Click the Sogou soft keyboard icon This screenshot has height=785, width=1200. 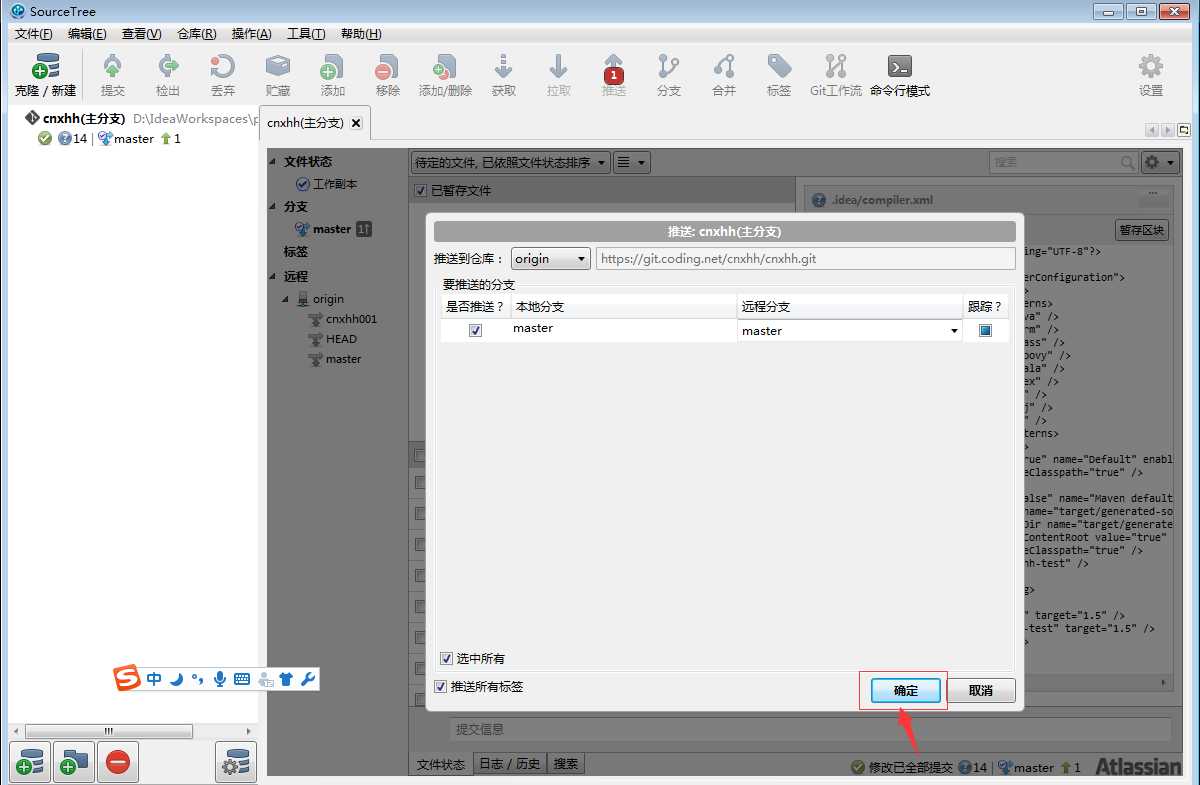coord(242,679)
